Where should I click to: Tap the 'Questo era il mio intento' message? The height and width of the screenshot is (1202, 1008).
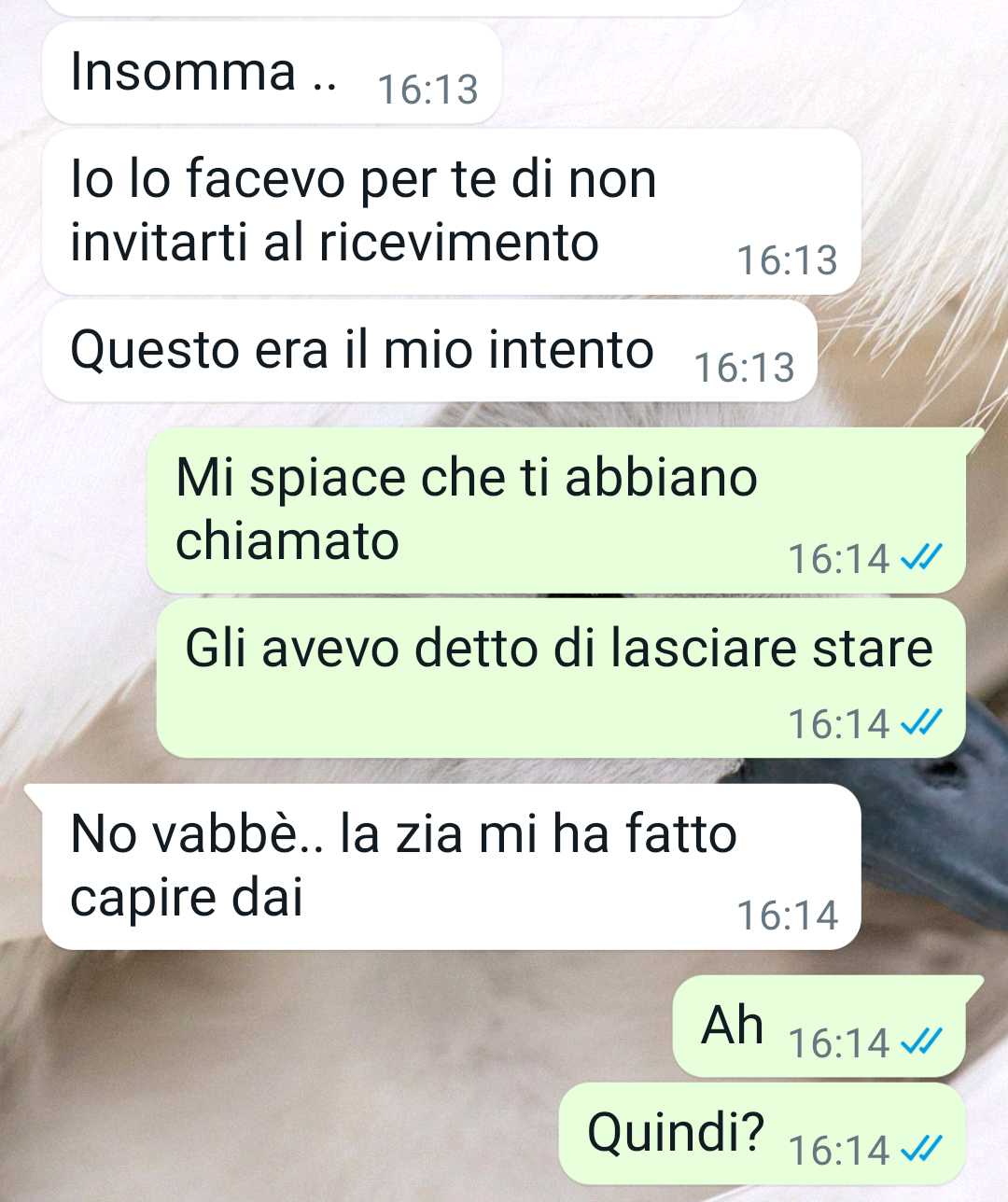pyautogui.click(x=430, y=351)
